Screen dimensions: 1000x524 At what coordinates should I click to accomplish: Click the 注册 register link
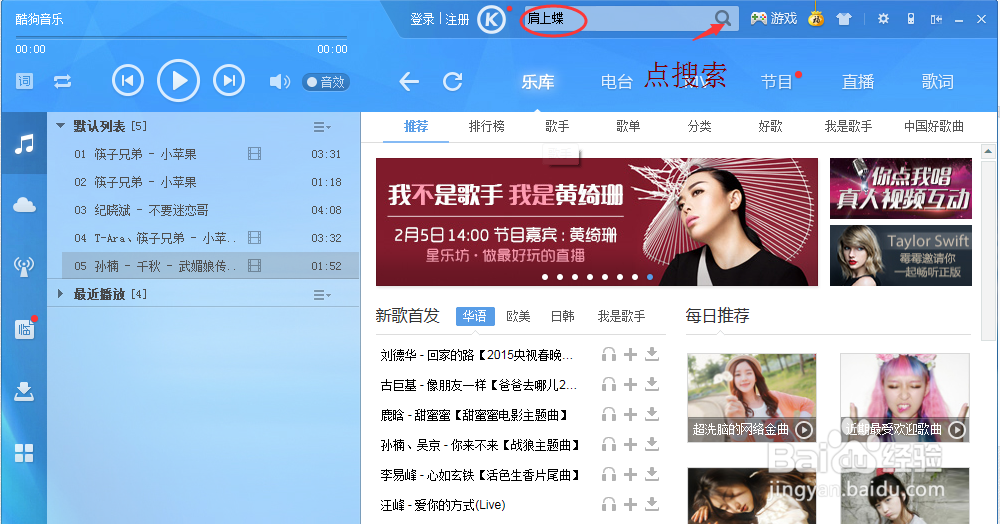coord(457,19)
